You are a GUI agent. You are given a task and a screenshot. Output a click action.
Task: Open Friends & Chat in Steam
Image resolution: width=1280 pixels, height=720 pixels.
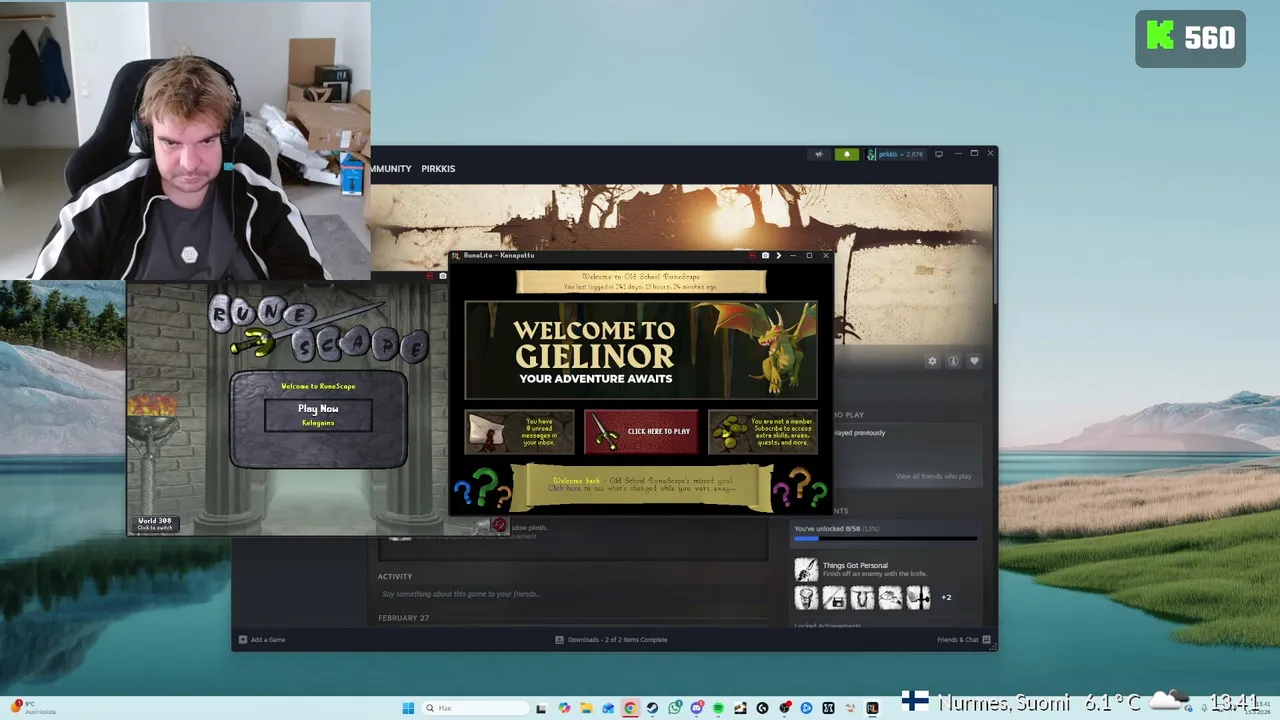click(964, 639)
